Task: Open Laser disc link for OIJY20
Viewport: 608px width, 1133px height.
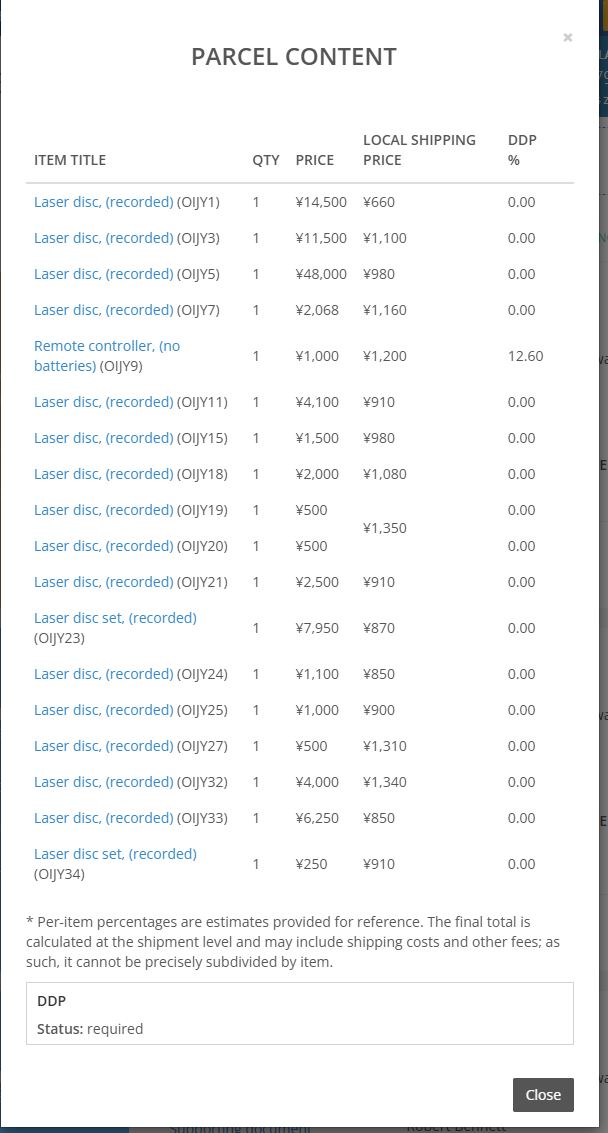Action: 103,547
